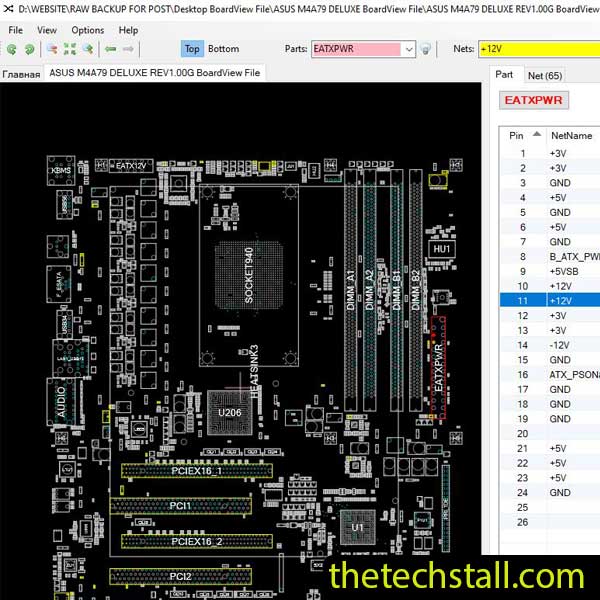Click the NetName column header
This screenshot has width=600, height=600.
point(573,135)
